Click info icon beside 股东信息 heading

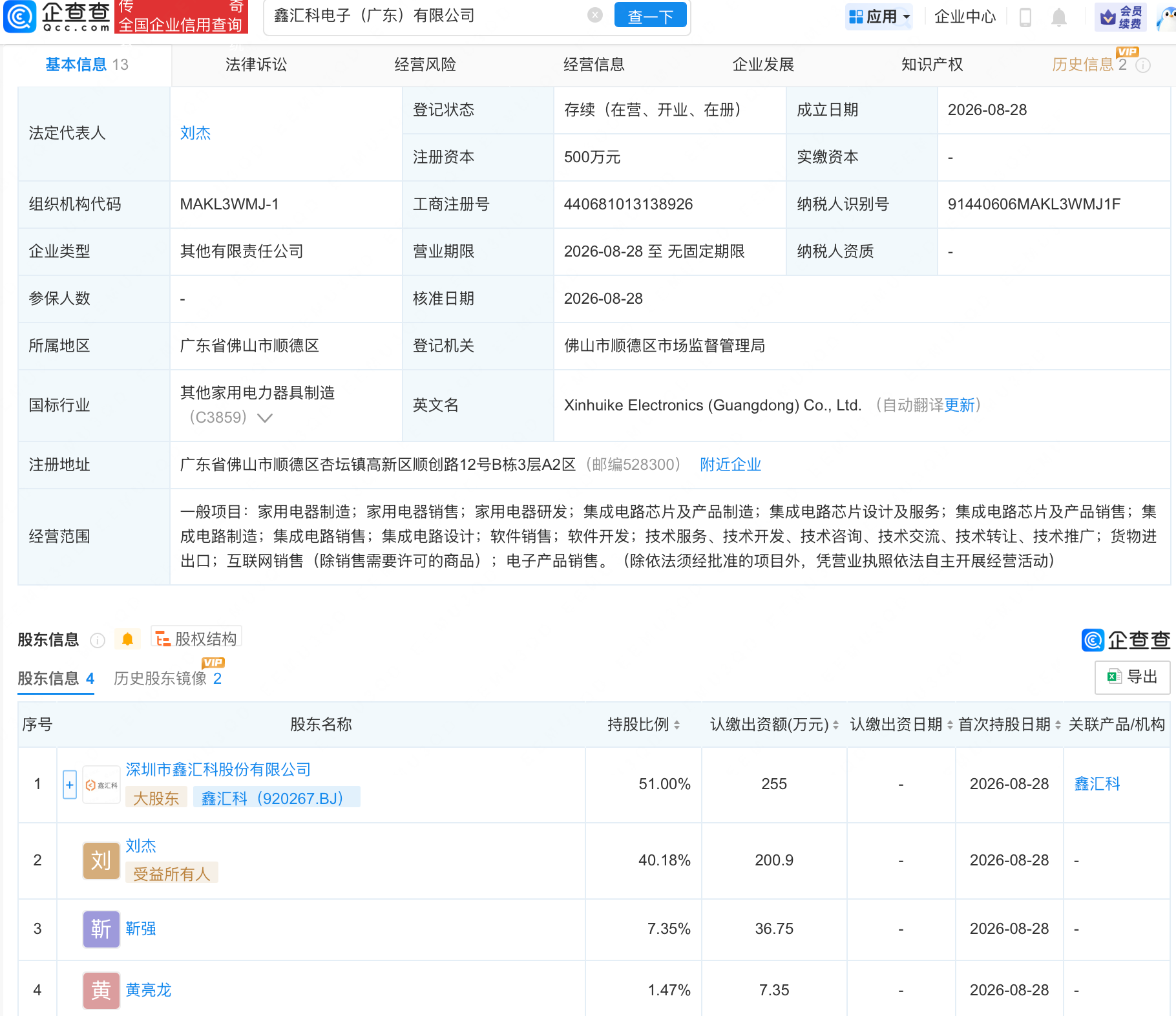(98, 640)
